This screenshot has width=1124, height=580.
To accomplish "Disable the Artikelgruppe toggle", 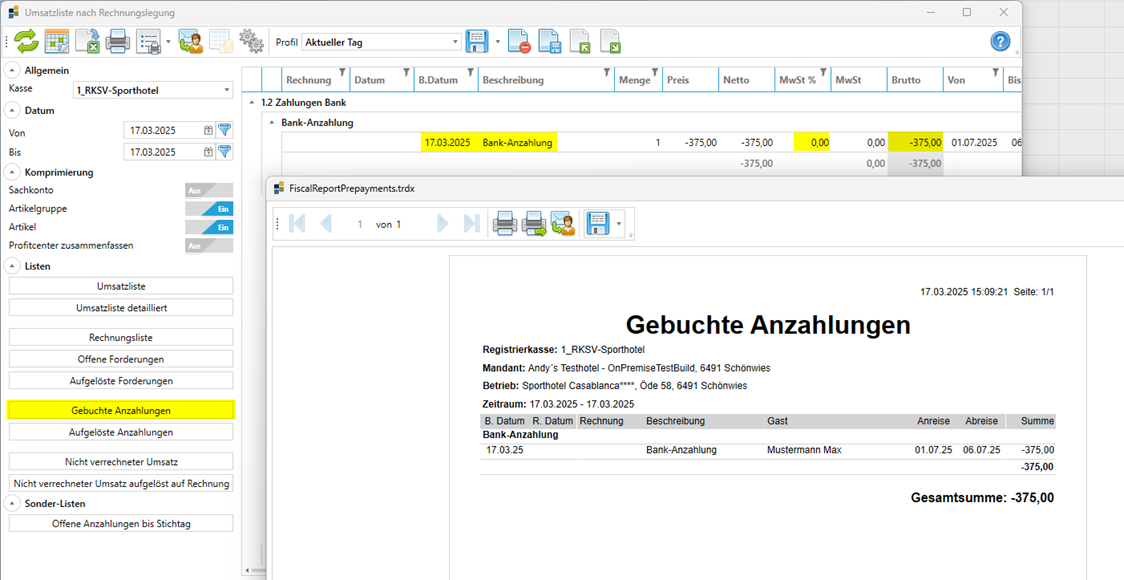I will 207,208.
